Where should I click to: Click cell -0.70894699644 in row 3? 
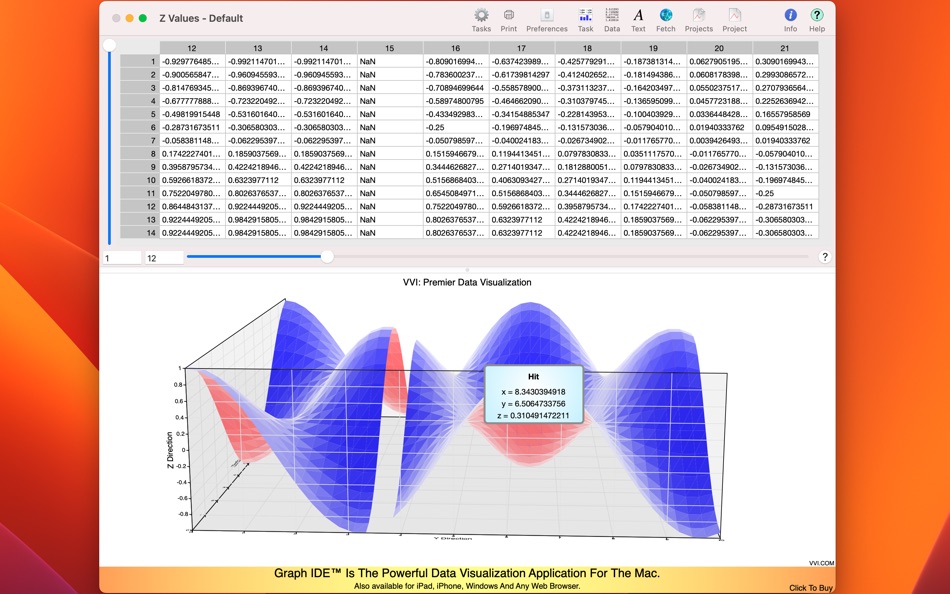click(456, 88)
